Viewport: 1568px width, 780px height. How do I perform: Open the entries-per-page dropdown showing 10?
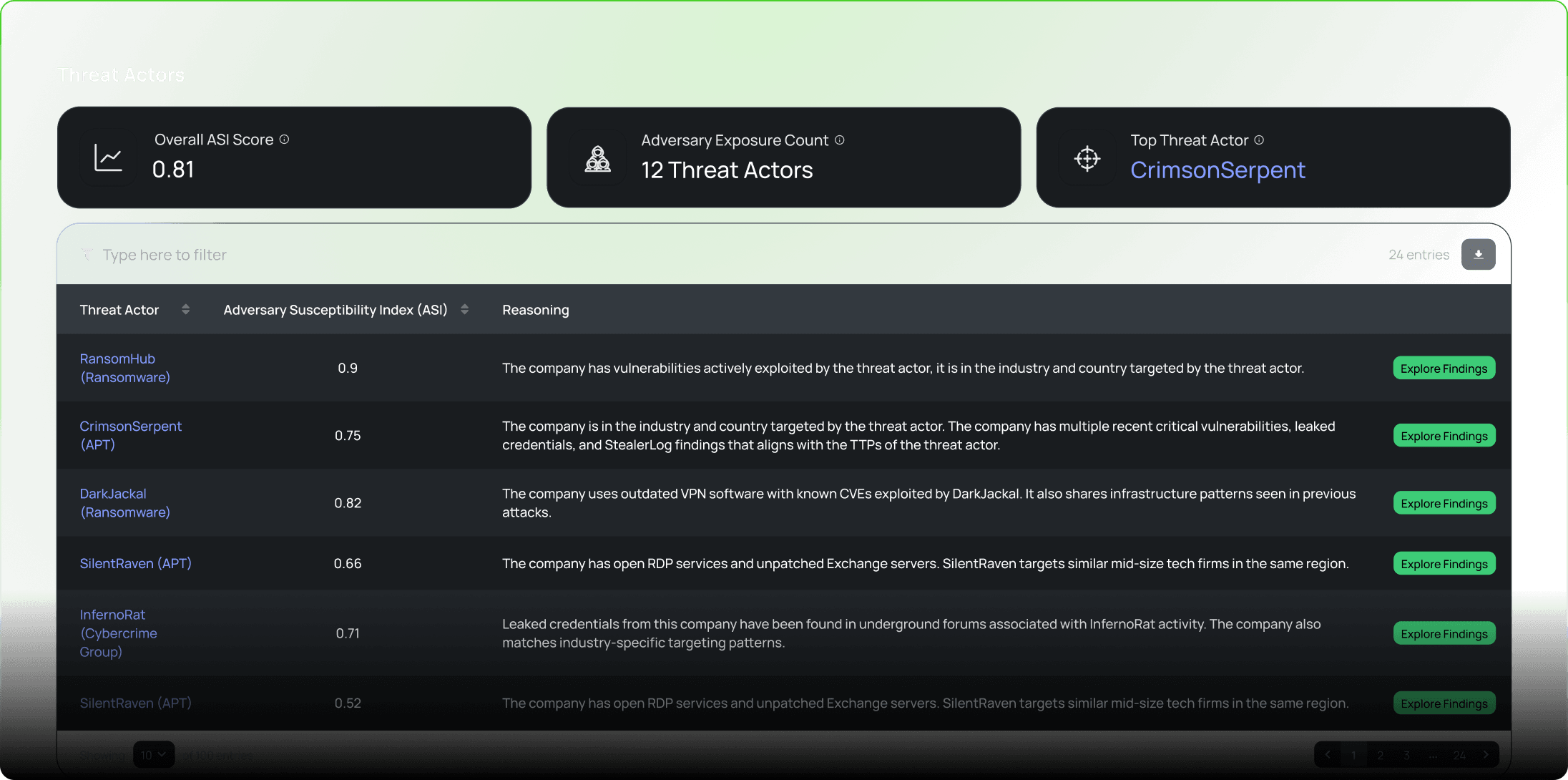pyautogui.click(x=153, y=754)
